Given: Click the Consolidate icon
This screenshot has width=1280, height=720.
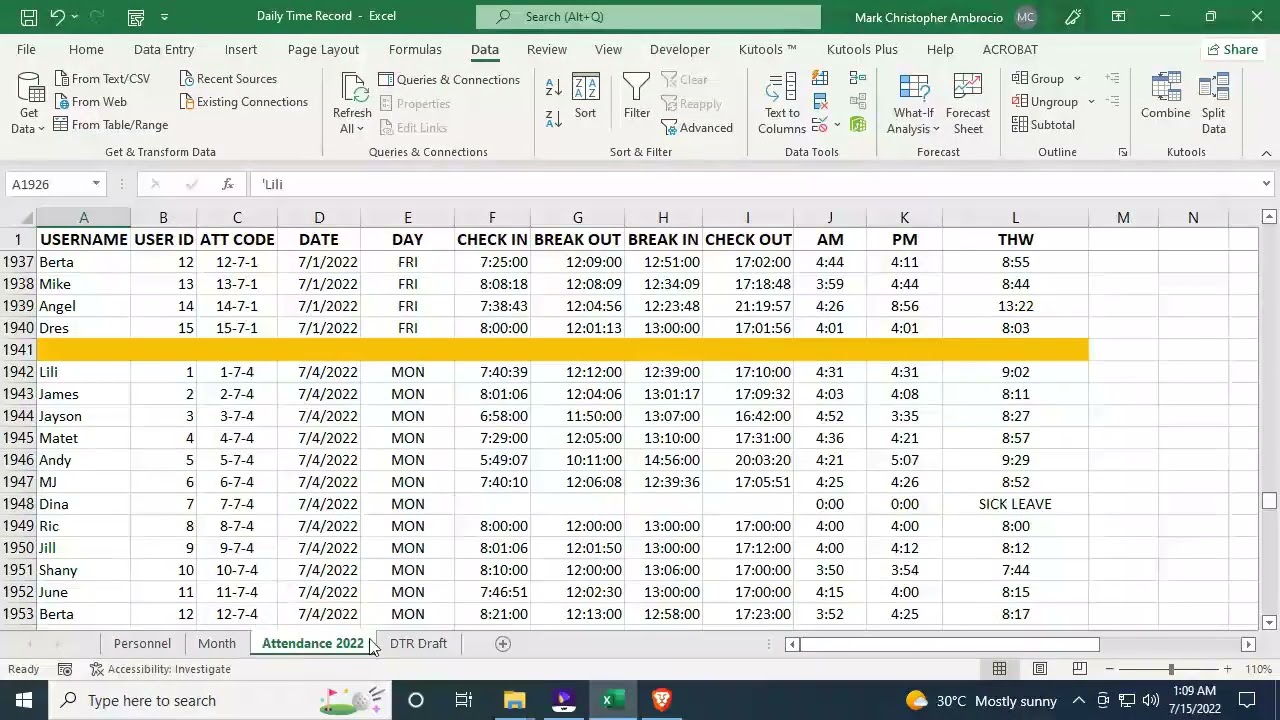Looking at the screenshot, I should (x=858, y=78).
